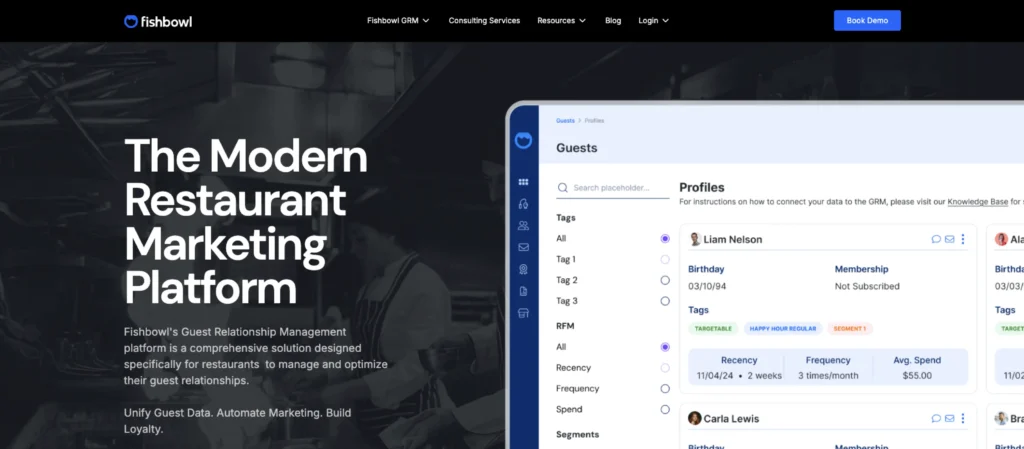Click the magnifier search icon

coord(562,188)
